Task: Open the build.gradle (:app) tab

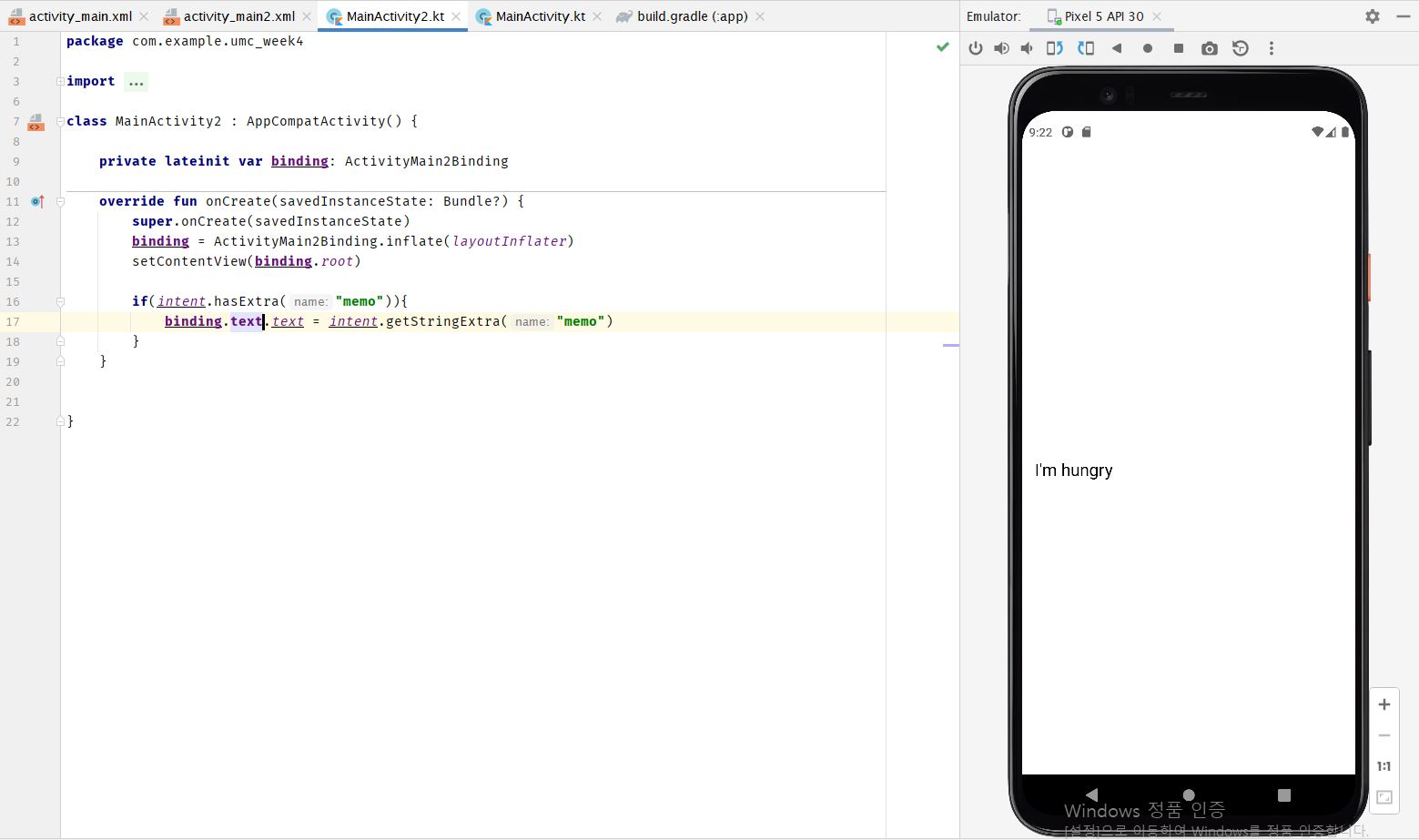Action: (x=687, y=15)
